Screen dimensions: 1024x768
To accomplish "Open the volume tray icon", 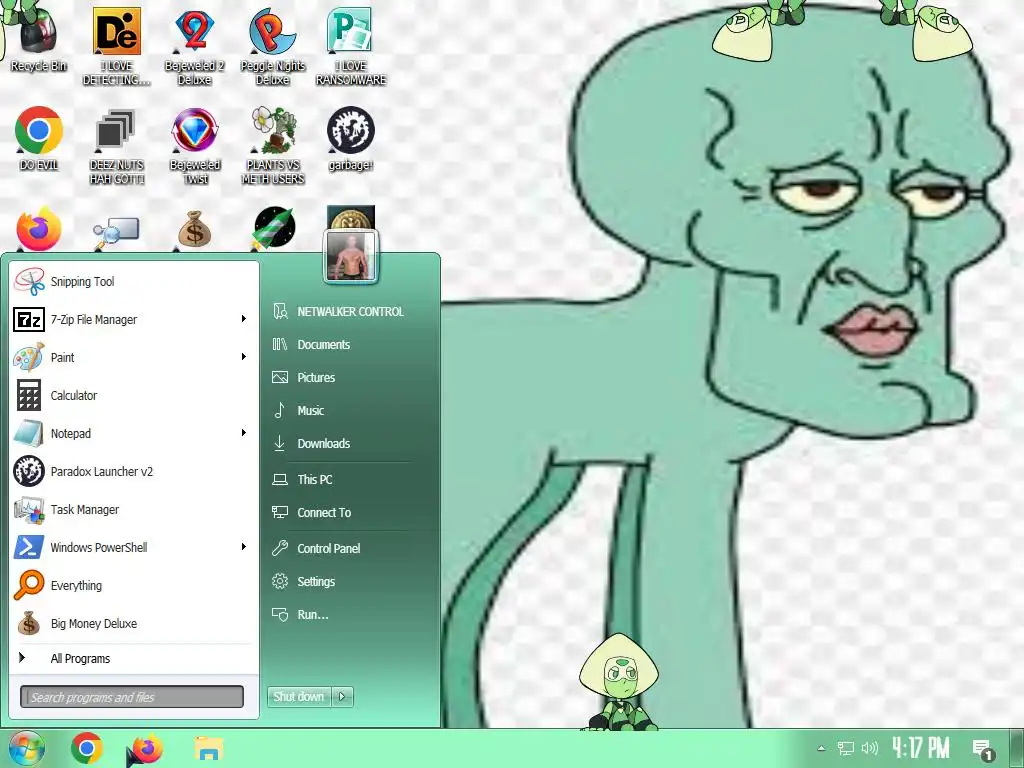I will coord(870,748).
